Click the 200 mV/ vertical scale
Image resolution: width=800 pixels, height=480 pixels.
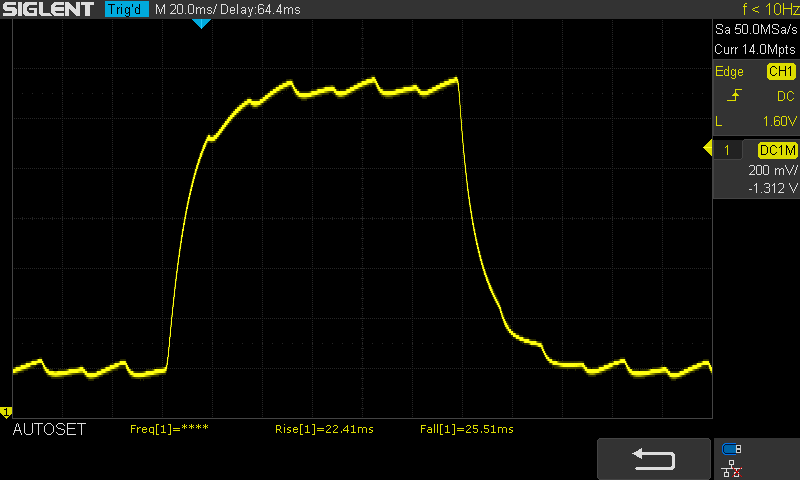click(772, 170)
